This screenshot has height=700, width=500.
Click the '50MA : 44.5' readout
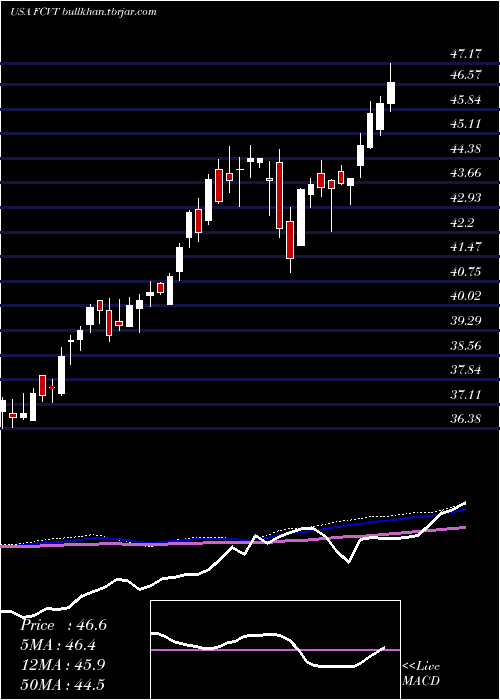coord(62,685)
